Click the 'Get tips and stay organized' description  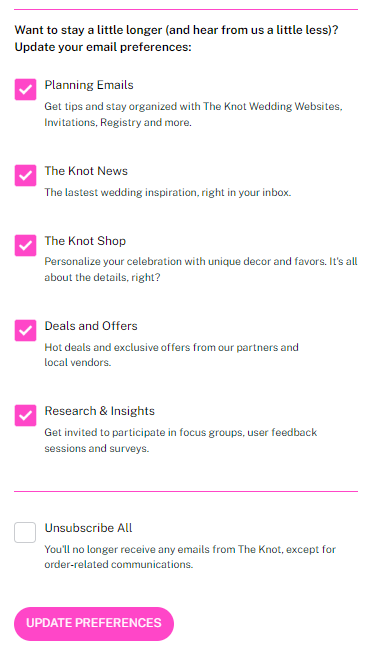click(193, 114)
